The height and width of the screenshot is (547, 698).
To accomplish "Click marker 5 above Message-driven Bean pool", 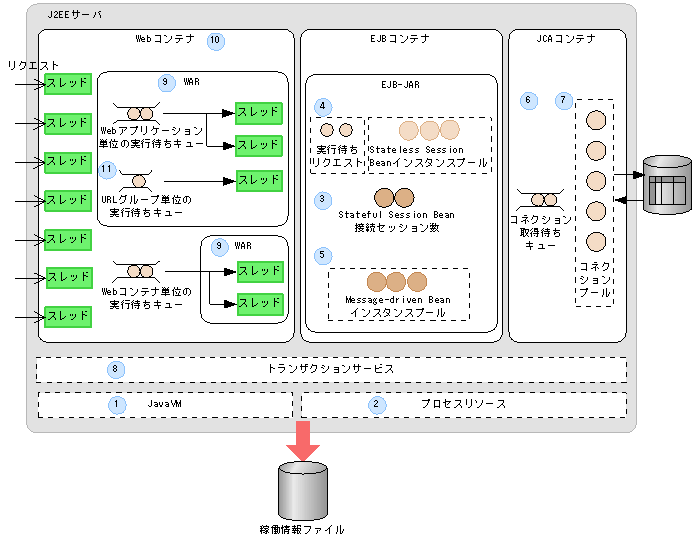I will 323,255.
